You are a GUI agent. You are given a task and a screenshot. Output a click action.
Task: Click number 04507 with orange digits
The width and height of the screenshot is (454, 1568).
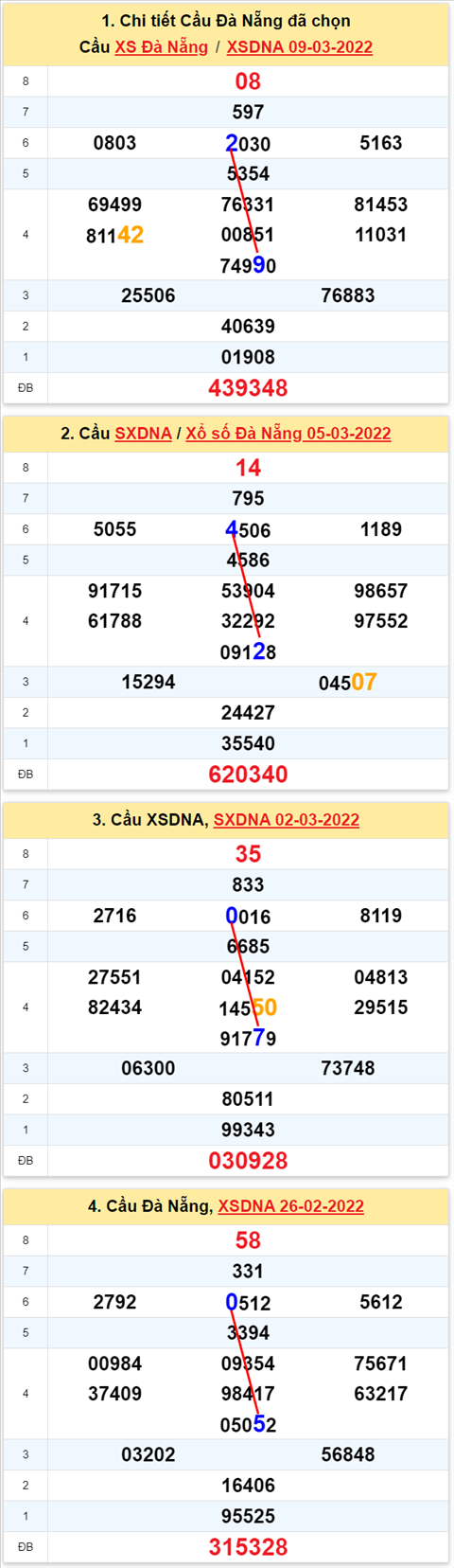pos(347,682)
